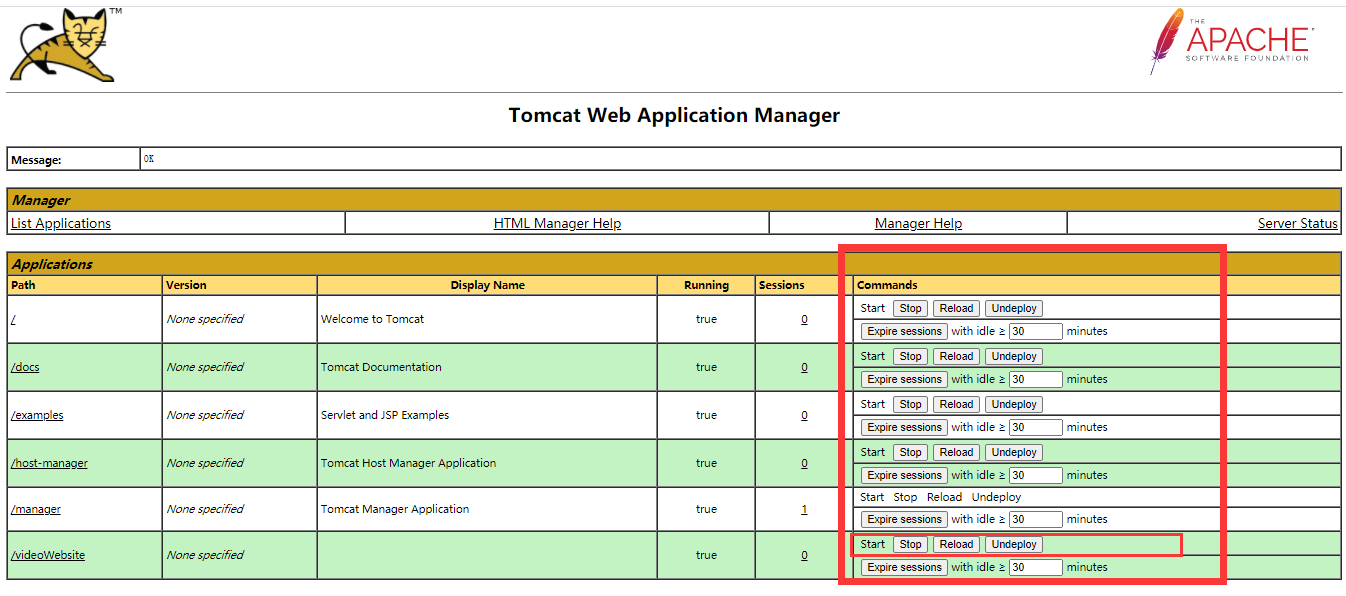Click 'Tomcat Manager Application' display name

(395, 509)
